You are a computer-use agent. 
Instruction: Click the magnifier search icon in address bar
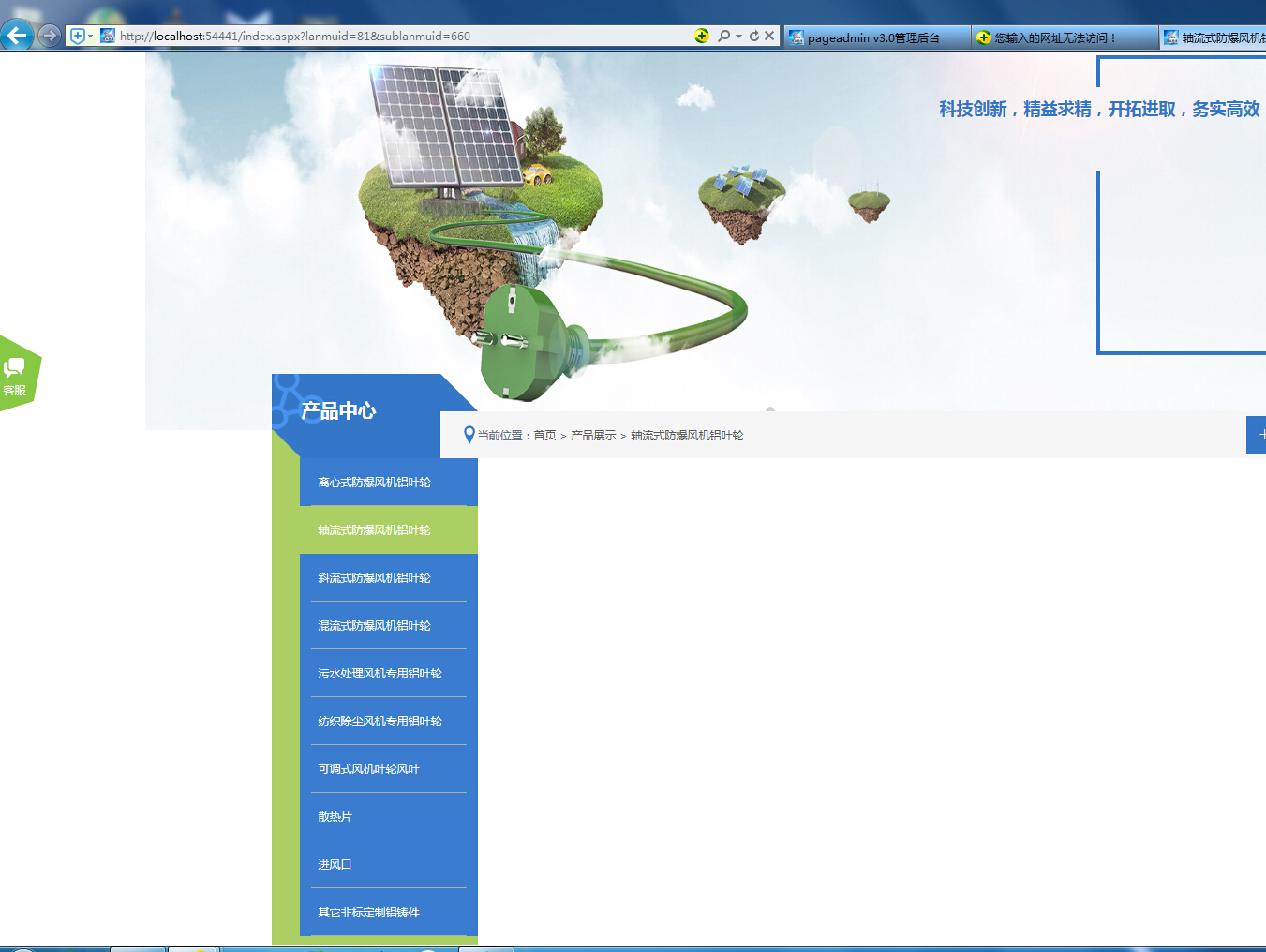(x=723, y=36)
